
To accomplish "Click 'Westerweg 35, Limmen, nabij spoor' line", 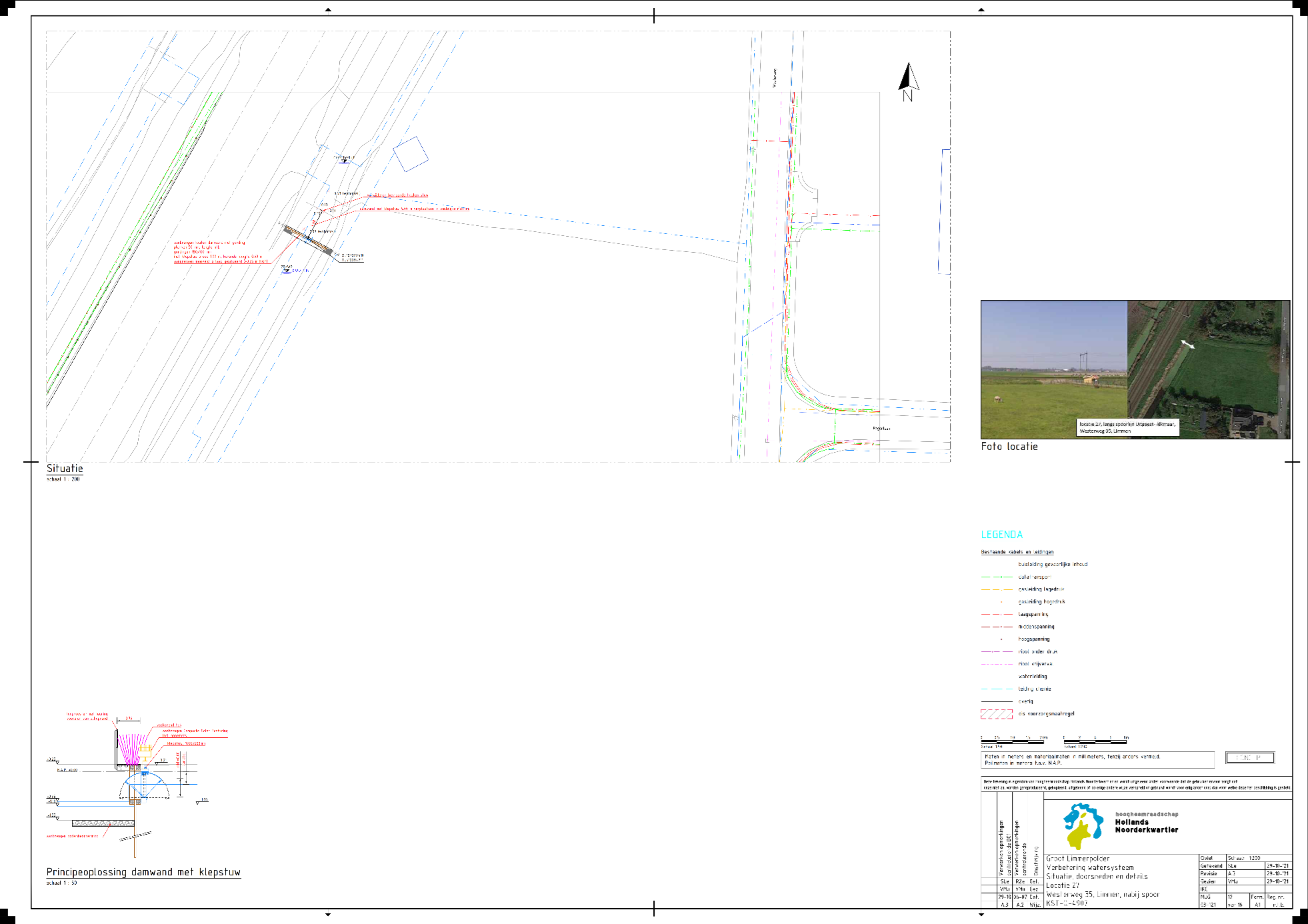I will [1102, 895].
